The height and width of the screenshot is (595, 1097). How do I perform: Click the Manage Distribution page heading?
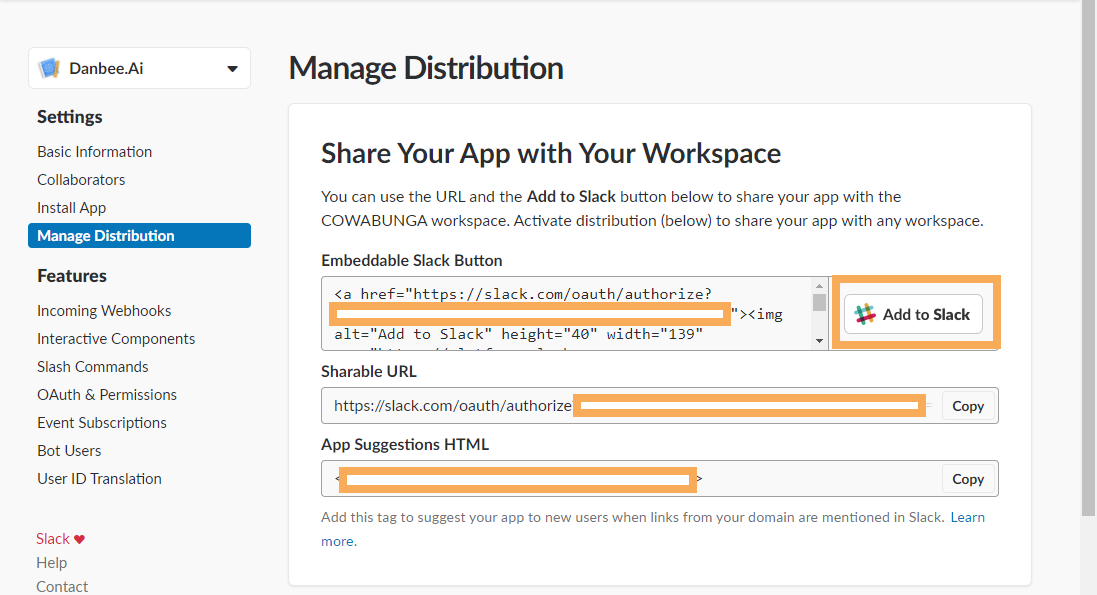tap(425, 68)
